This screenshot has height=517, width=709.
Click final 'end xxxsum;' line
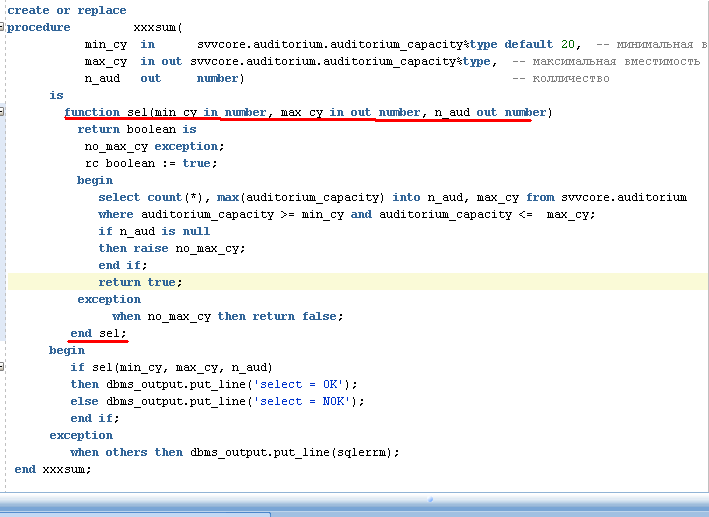53,470
